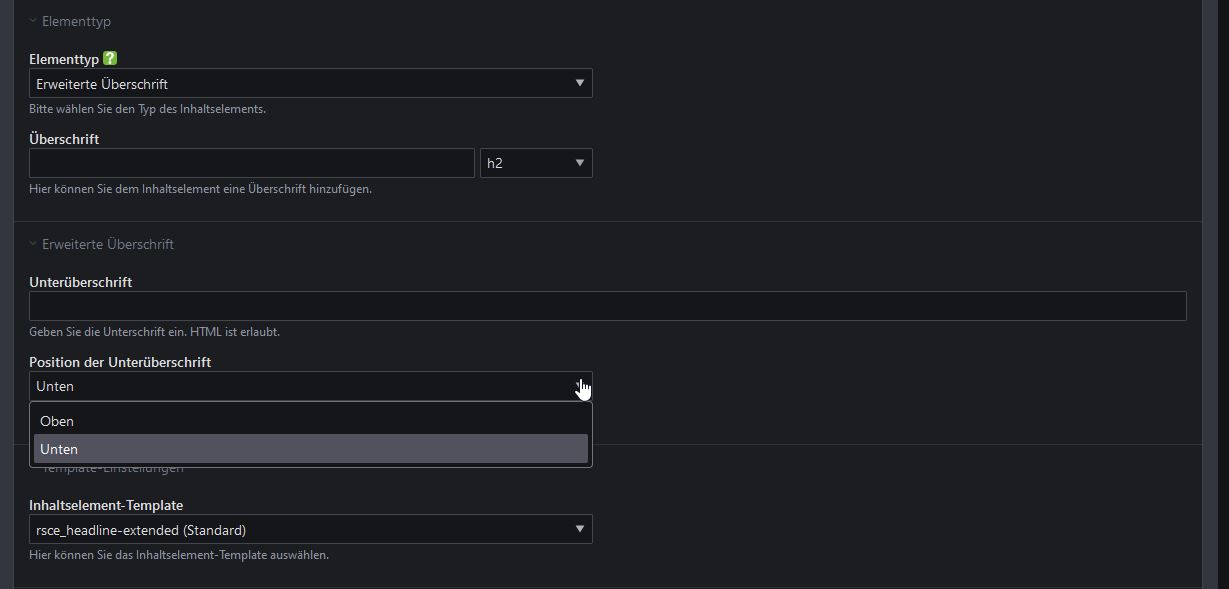Click the Elementtyp field label

click(x=65, y=60)
